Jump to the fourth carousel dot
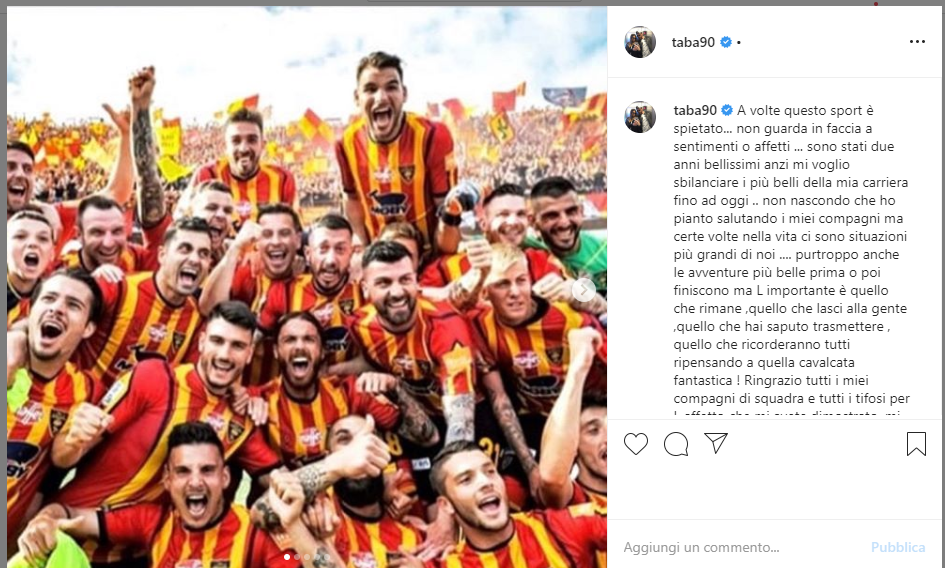 tap(317, 557)
